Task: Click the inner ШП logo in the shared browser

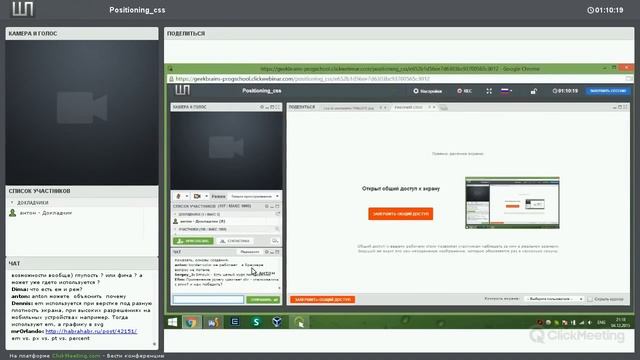Action: 182,90
